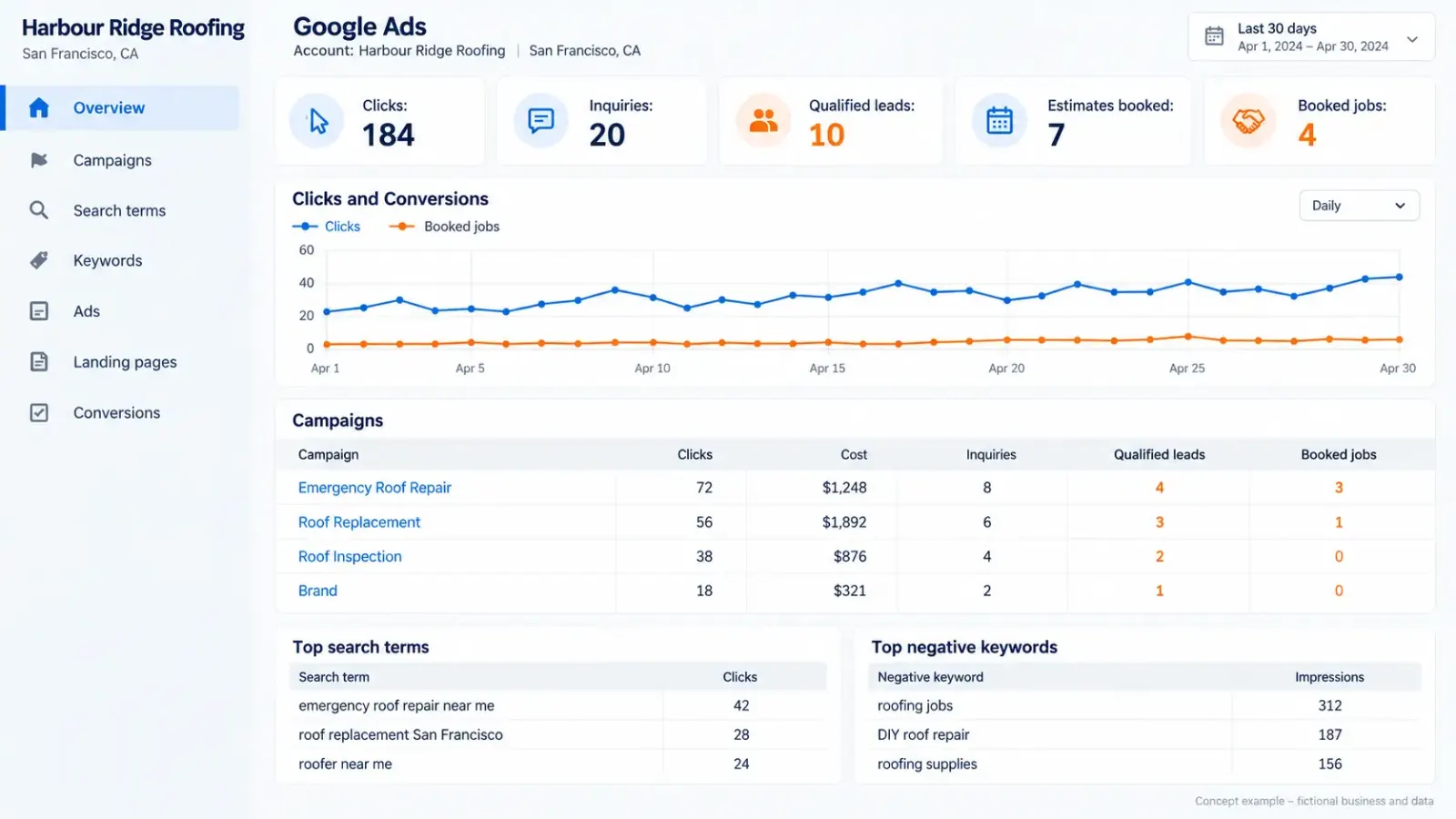Click the Inquiries chat bubble icon
This screenshot has height=819, width=1456.
541,120
